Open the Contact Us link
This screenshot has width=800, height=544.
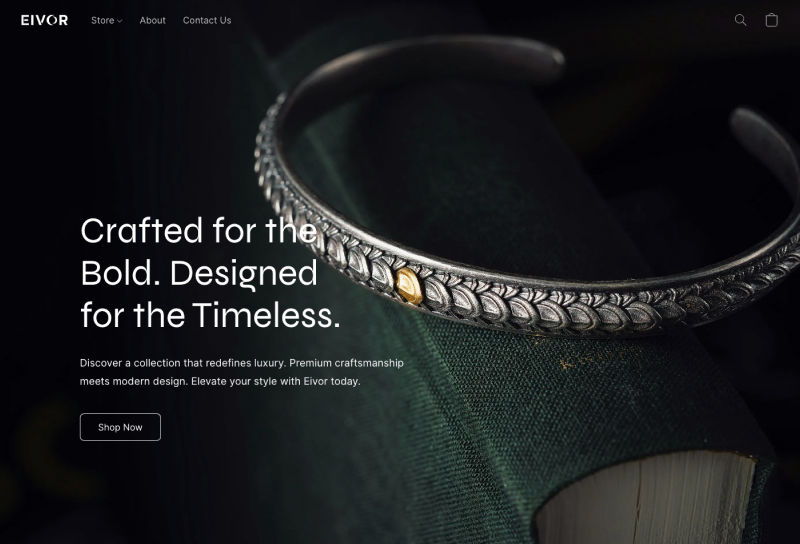point(207,20)
